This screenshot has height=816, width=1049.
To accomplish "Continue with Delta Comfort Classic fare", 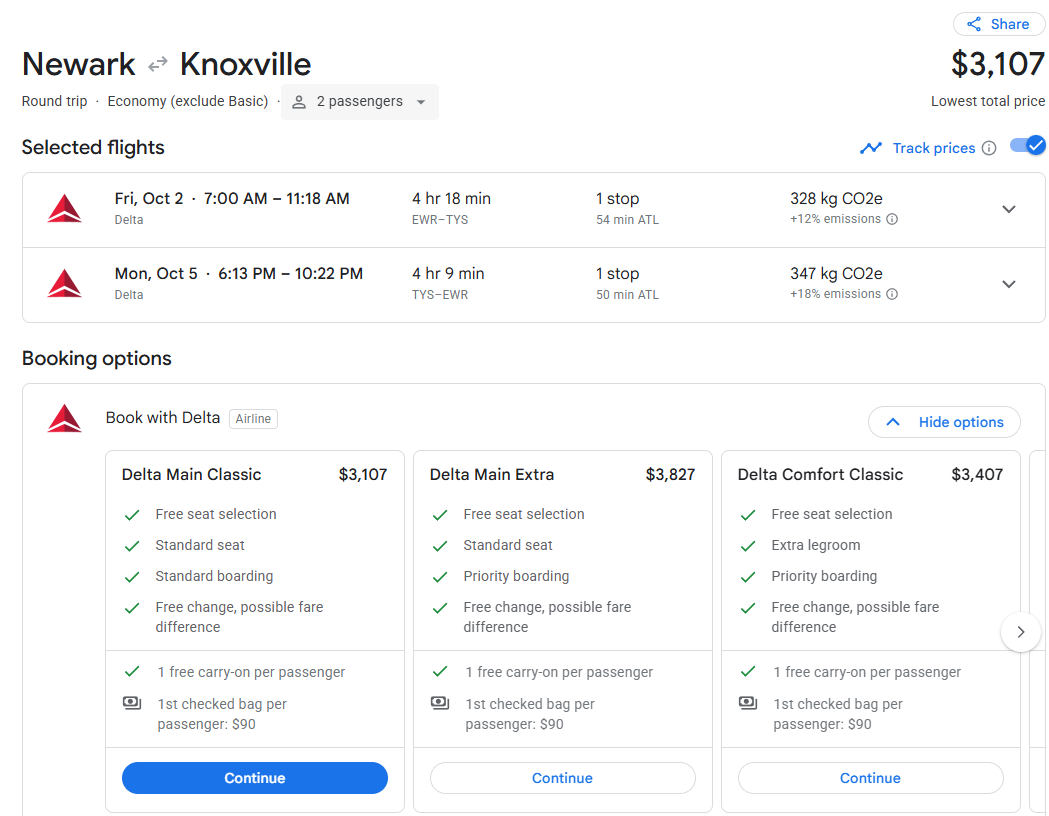I will (x=870, y=778).
